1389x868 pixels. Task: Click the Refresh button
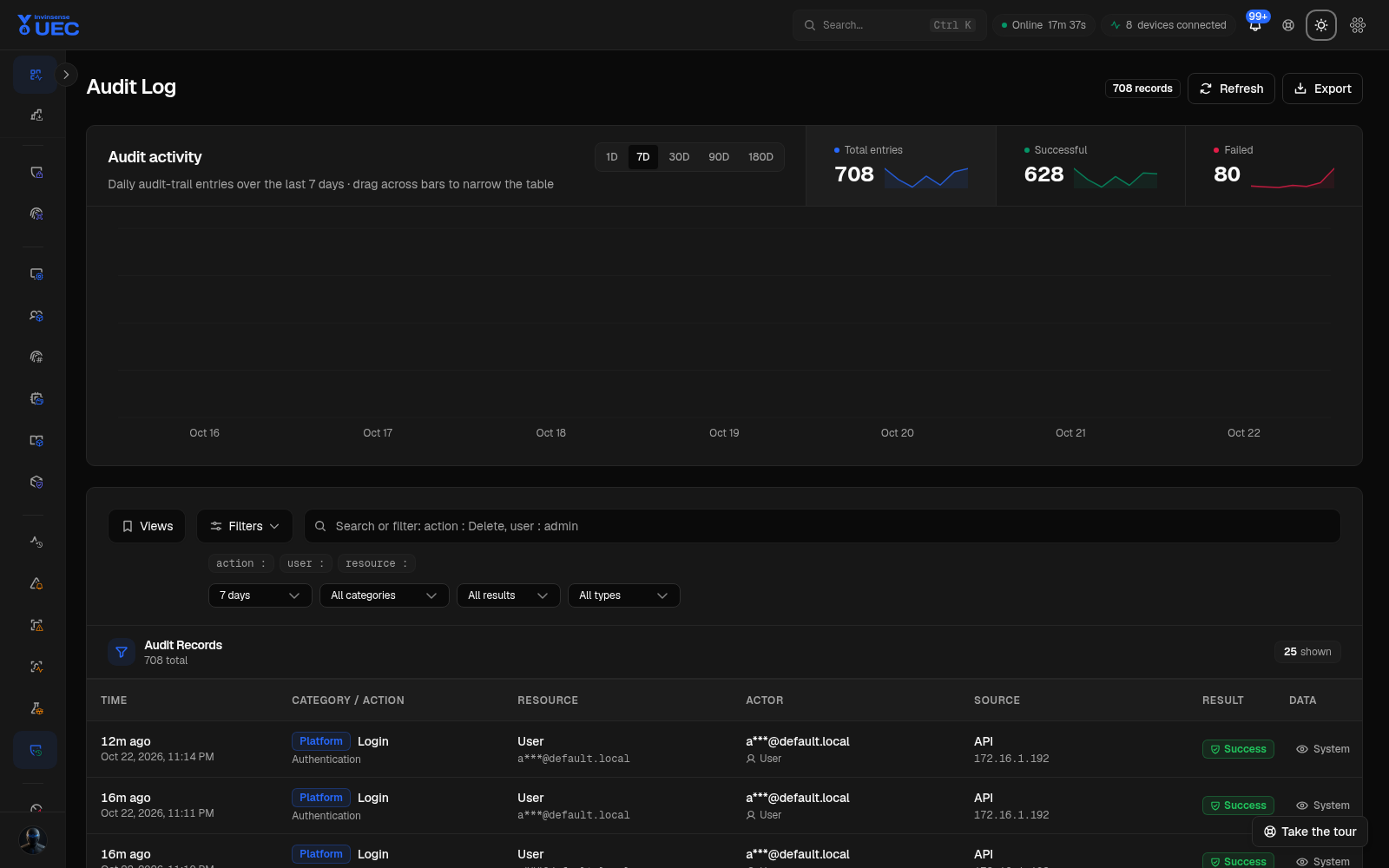tap(1231, 89)
